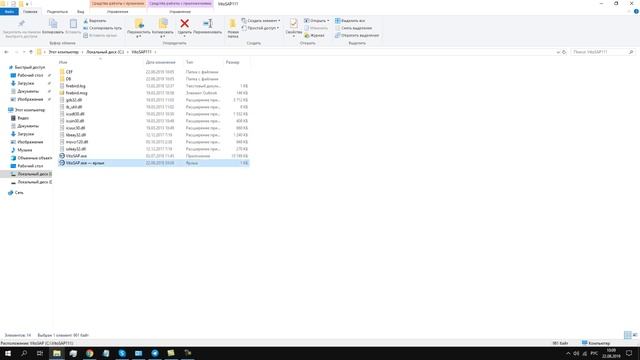Click Выделить все (Select all) command

coord(350,20)
